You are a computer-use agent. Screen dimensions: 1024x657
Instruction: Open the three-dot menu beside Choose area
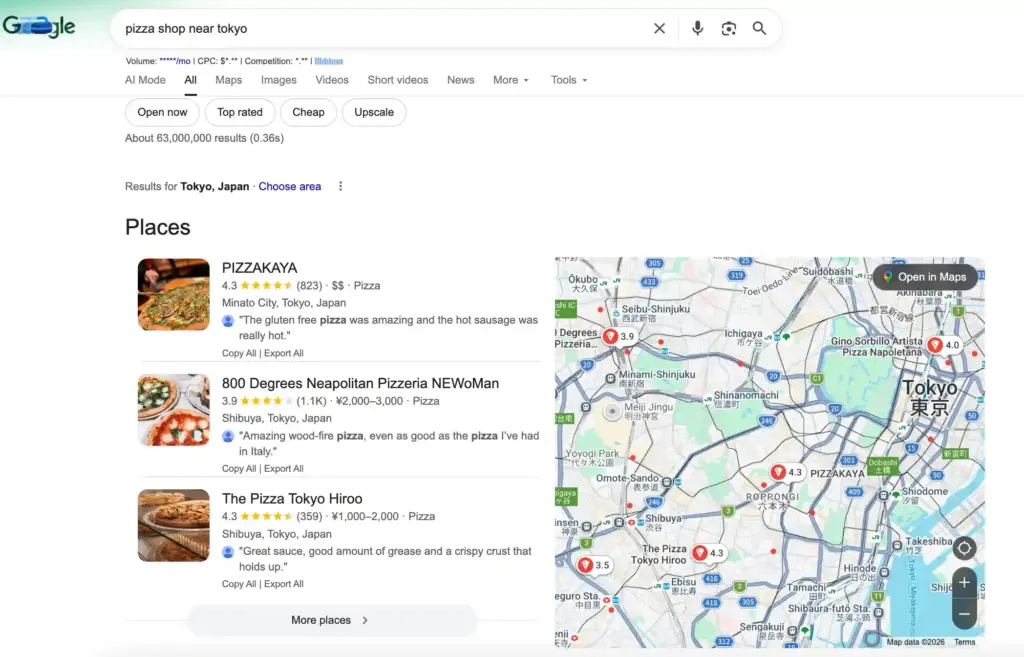click(341, 187)
